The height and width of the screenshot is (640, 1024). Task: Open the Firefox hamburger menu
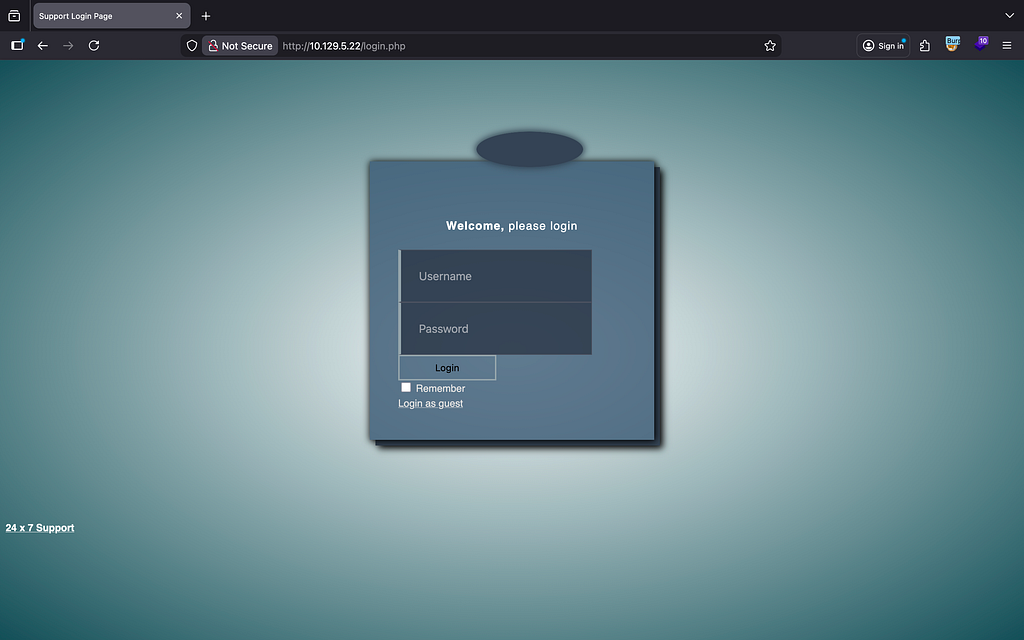tap(1007, 46)
